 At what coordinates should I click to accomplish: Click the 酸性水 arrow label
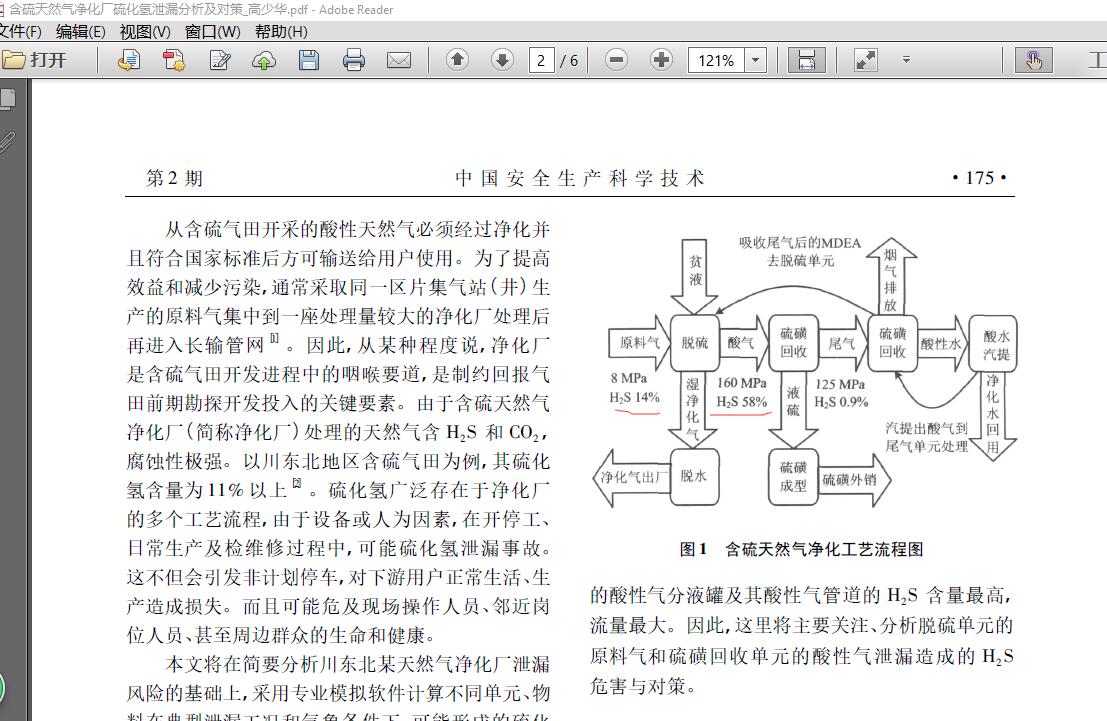[x=942, y=344]
